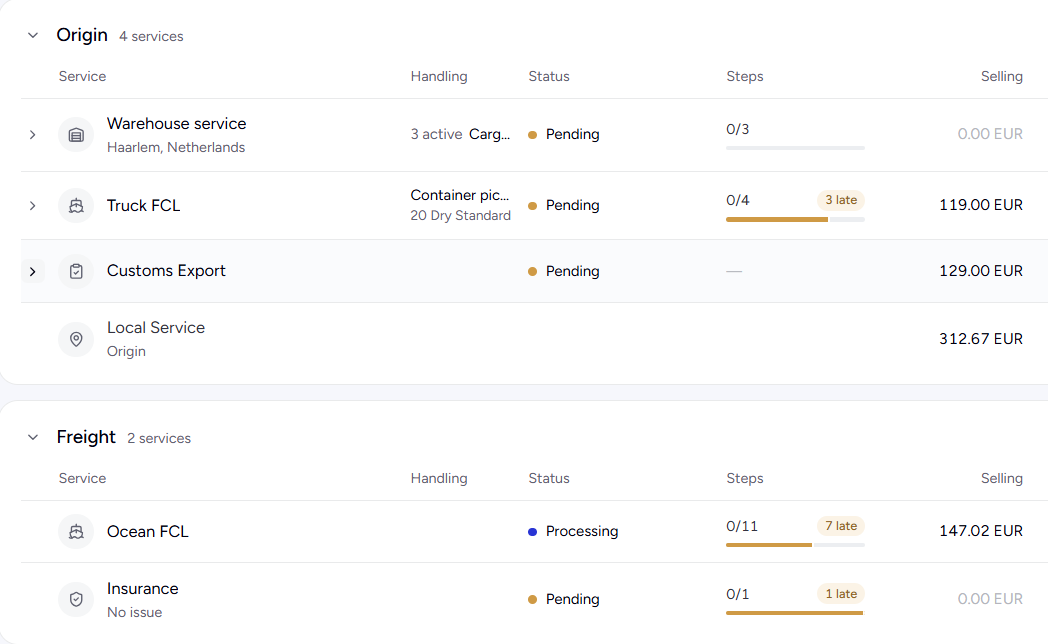The height and width of the screenshot is (644, 1048).
Task: Click the Warehouse service steps progress bar
Action: pos(795,148)
